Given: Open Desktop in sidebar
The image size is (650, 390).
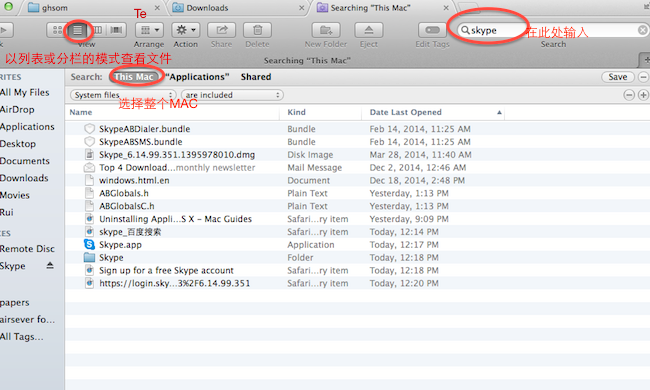Looking at the screenshot, I should pos(18,144).
